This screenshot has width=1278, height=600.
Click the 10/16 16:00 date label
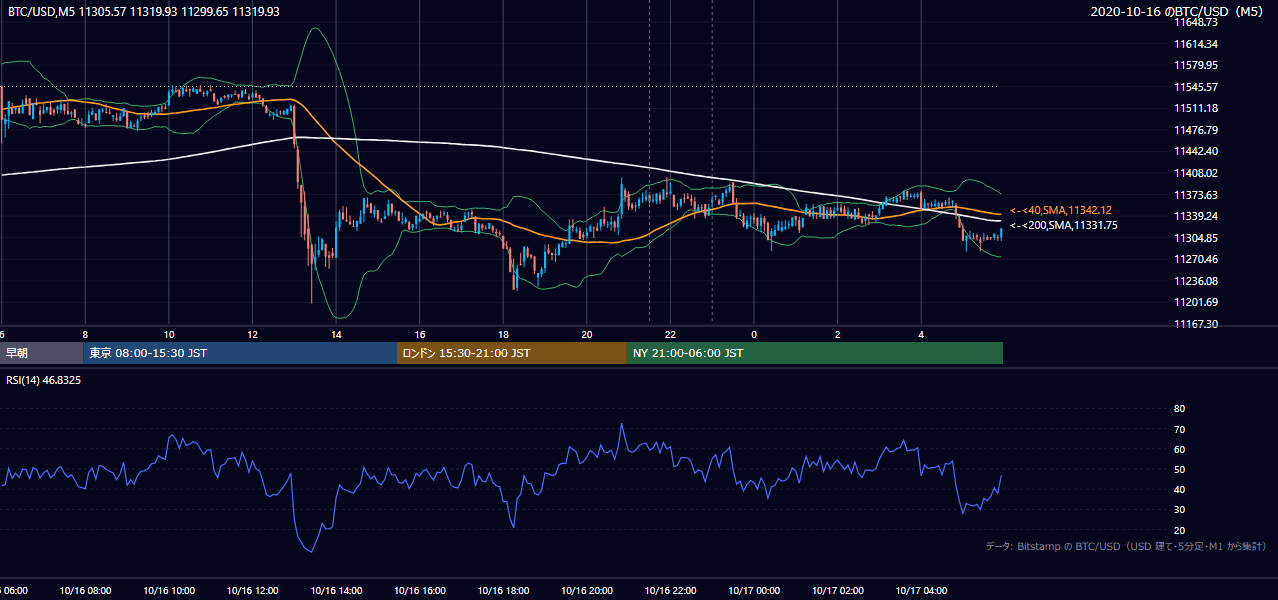pyautogui.click(x=420, y=591)
